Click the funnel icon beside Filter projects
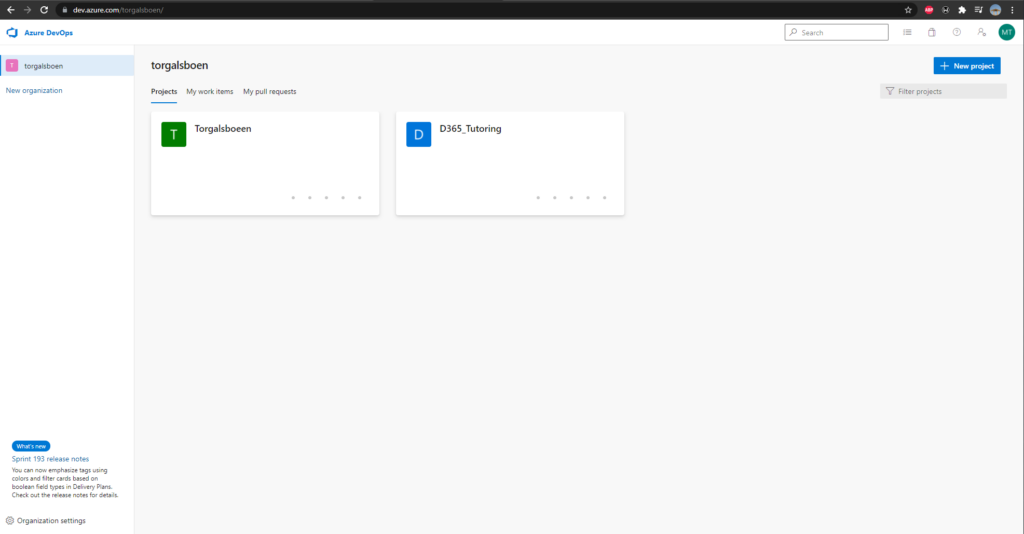 pos(889,91)
